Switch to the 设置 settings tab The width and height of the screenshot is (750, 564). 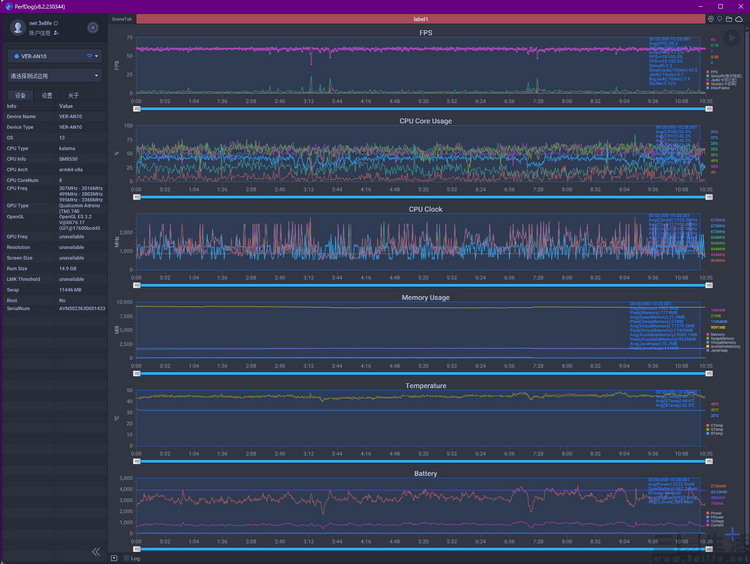47,95
